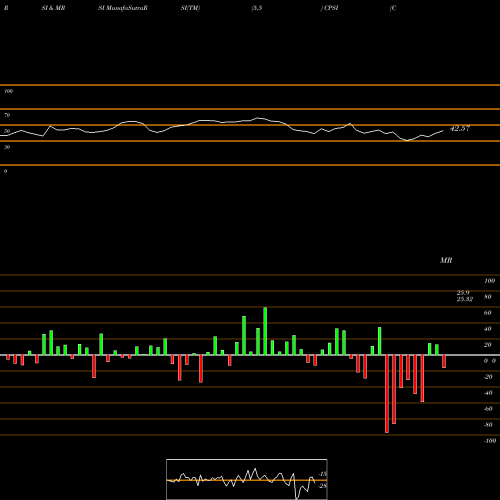The width and height of the screenshot is (500, 500).
Task: Click the 'SI & MR' header text
Action: point(53,8)
